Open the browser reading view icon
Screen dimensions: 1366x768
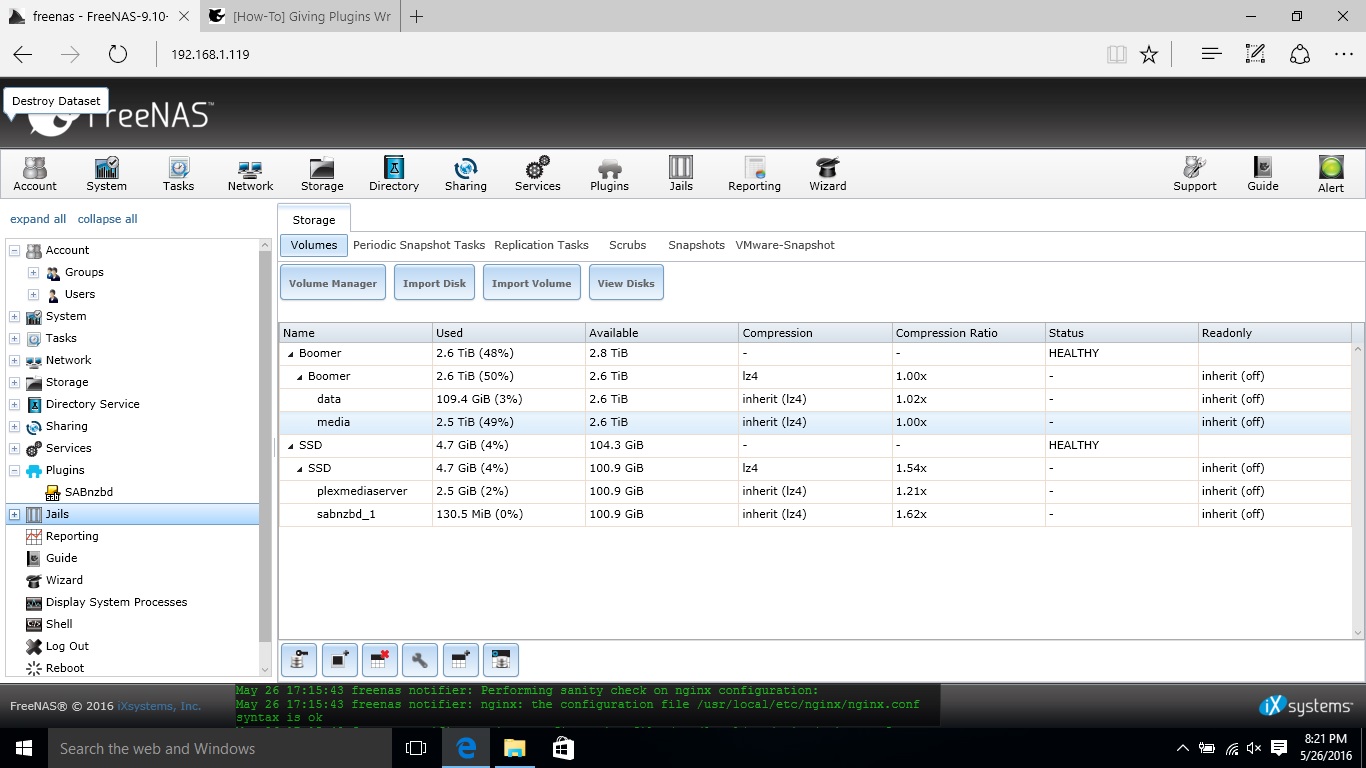coord(1117,54)
